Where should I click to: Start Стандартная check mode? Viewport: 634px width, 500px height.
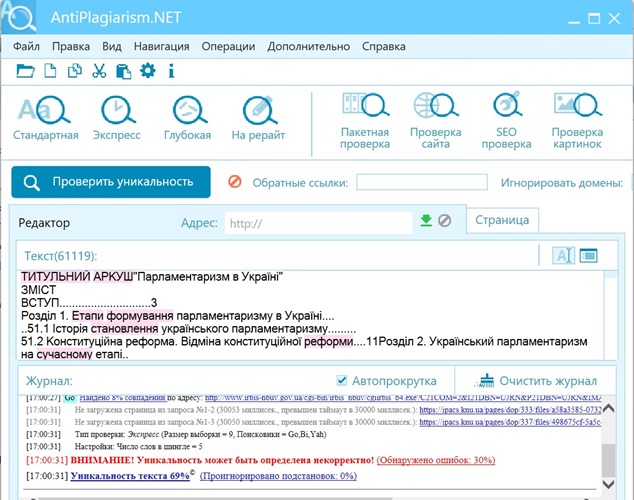[45, 118]
